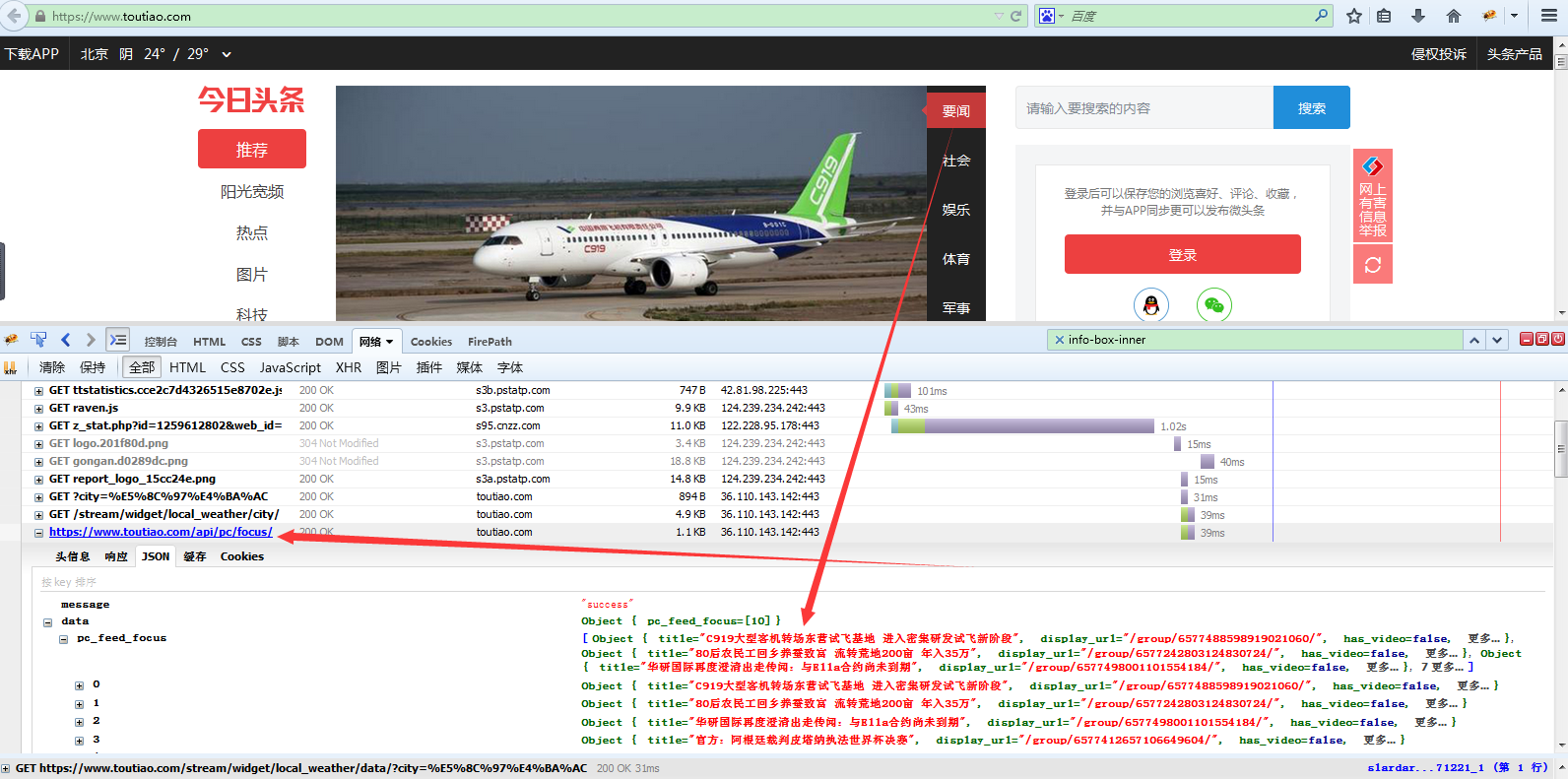Open the 头条产品 link

[1515, 54]
